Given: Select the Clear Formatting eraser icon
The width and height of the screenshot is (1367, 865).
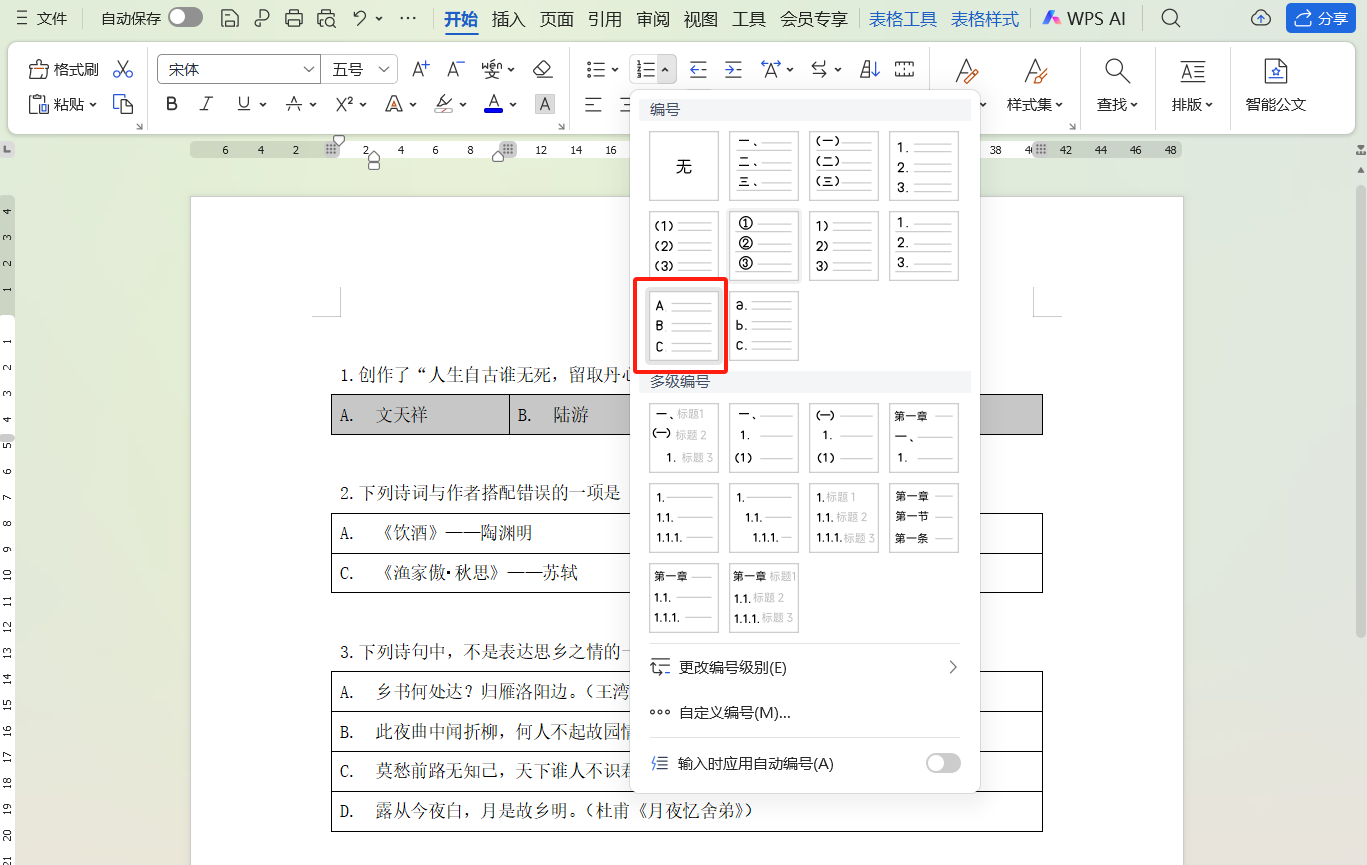Looking at the screenshot, I should [x=543, y=68].
